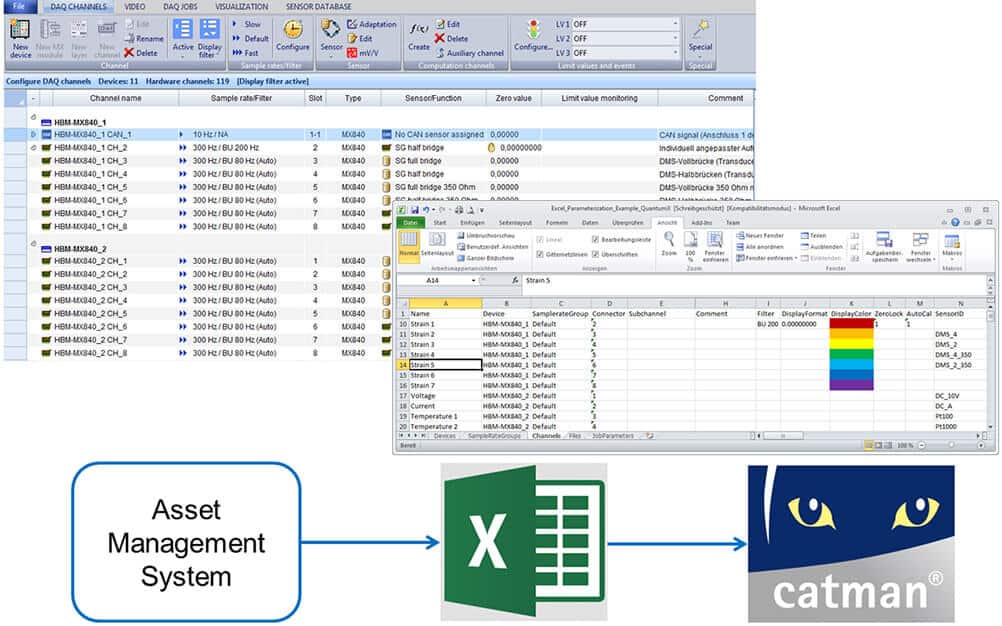Click the green DisplayColor cell for Strain 4

pos(851,355)
